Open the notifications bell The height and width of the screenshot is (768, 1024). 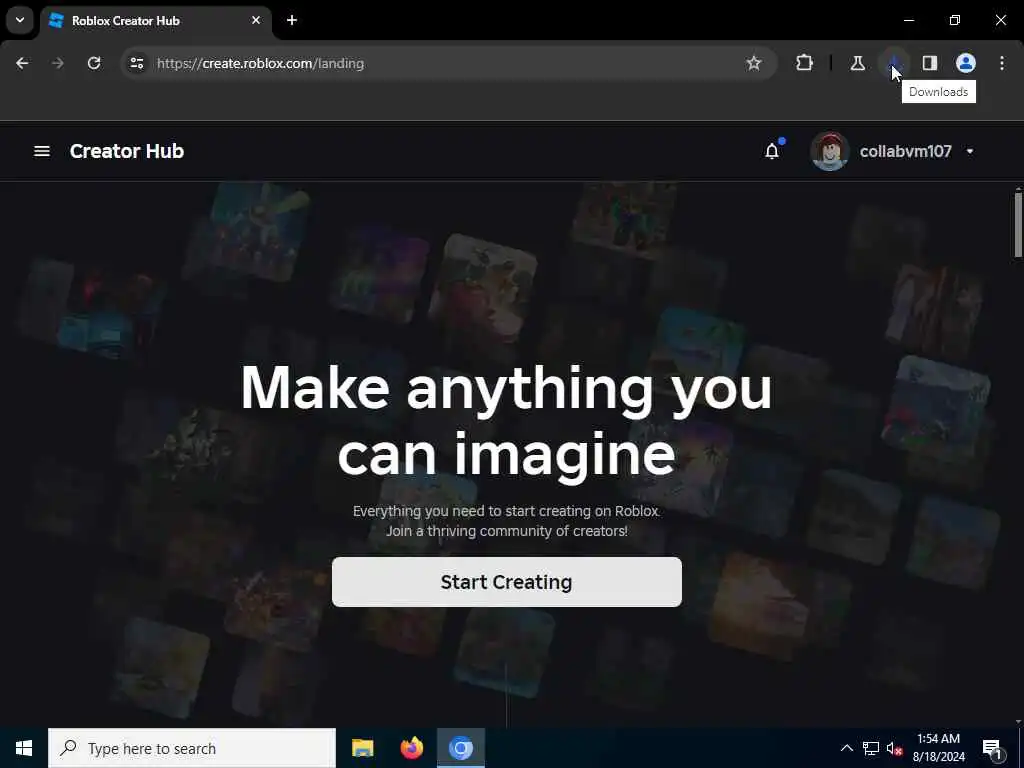tap(772, 151)
